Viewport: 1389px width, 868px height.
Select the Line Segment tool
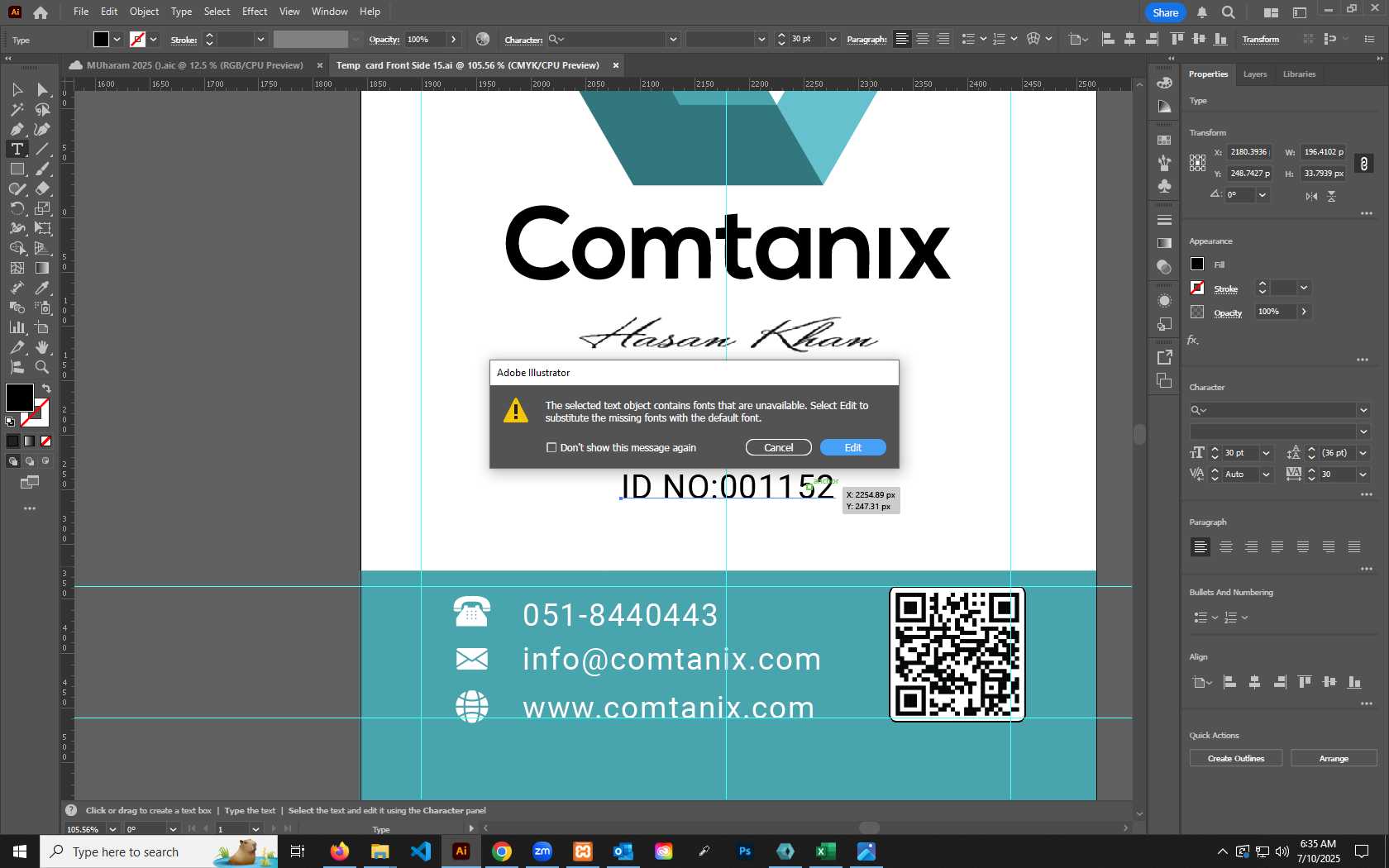(42, 149)
